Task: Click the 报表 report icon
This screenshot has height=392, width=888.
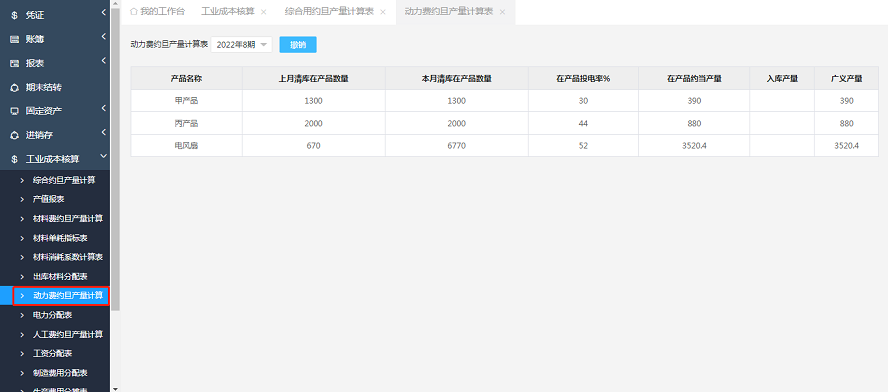Action: [15, 63]
